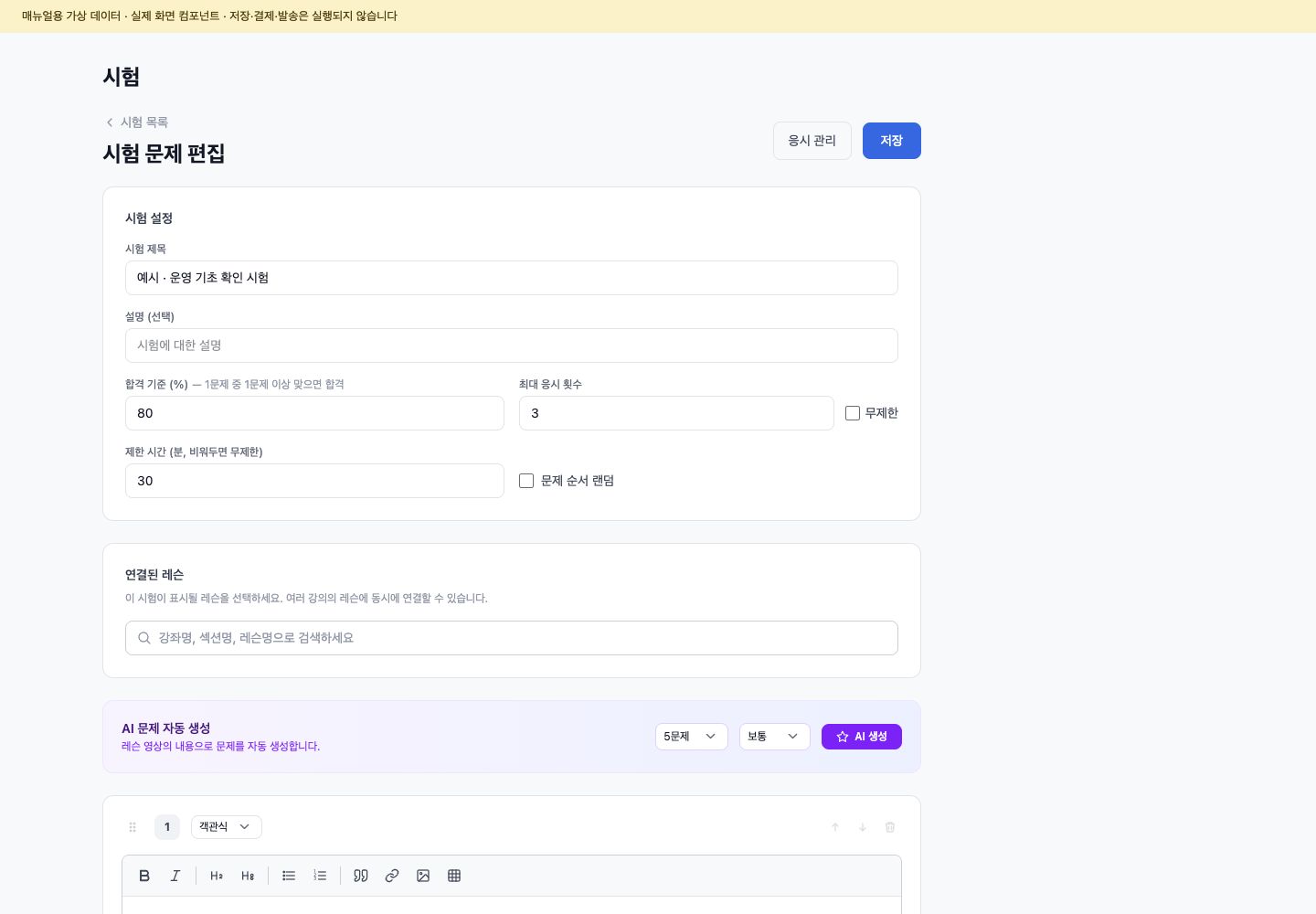The width and height of the screenshot is (1316, 914).
Task: Insert blockquote in editor
Action: tap(361, 876)
